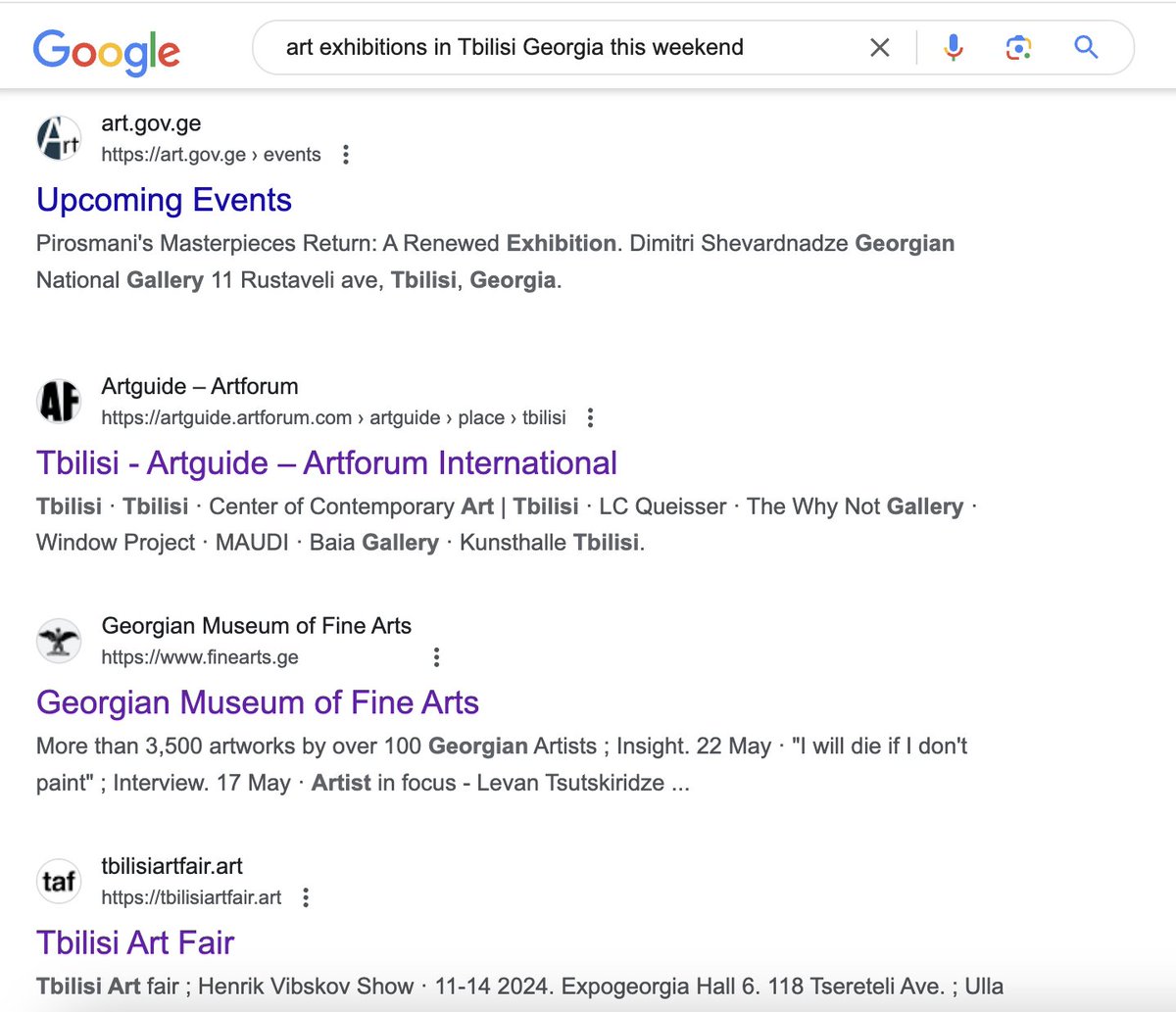
Task: Click Georgian Museum of Fine Arts site name
Action: coord(257,626)
